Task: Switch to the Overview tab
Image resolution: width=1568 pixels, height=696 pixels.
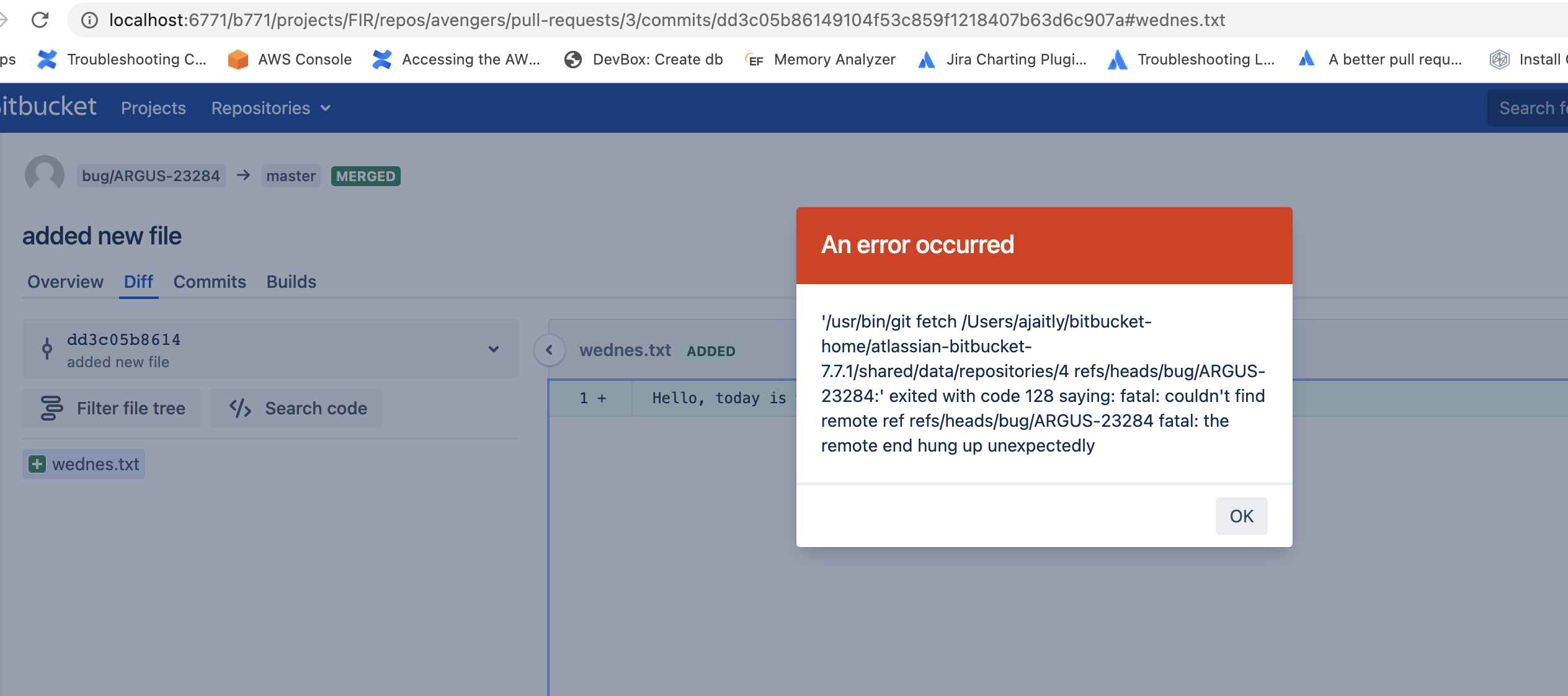Action: pos(65,282)
